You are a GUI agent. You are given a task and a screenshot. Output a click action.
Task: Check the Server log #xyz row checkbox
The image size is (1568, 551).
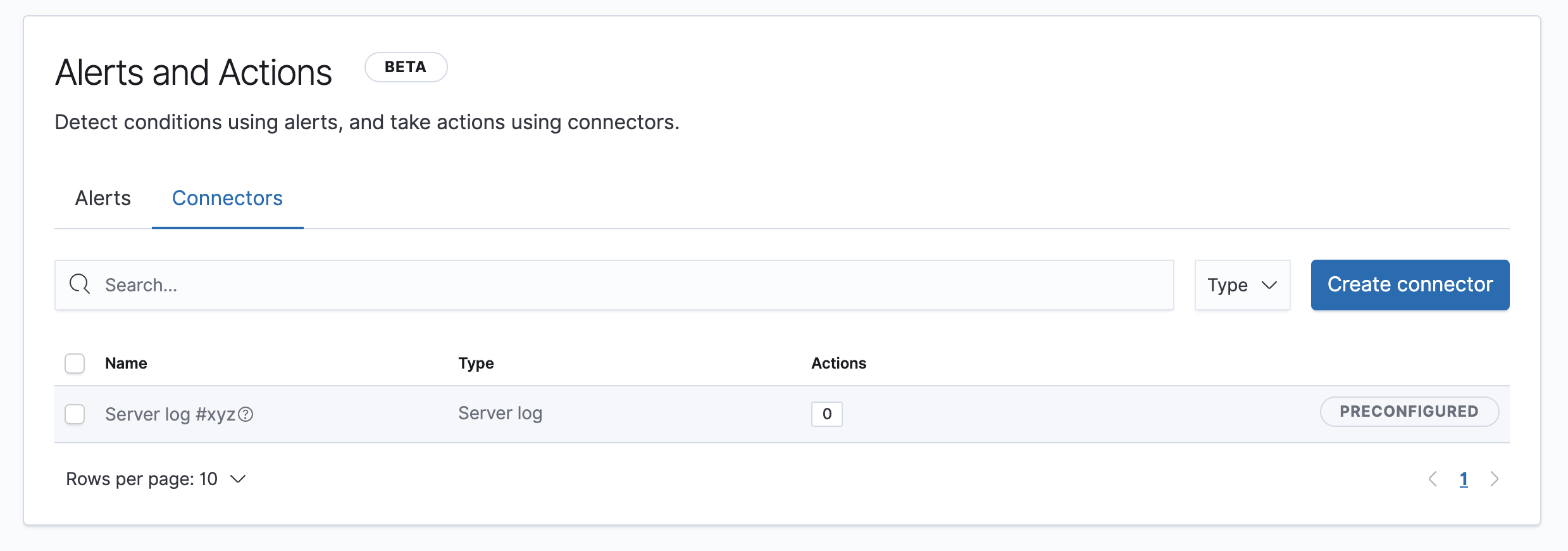(x=74, y=414)
